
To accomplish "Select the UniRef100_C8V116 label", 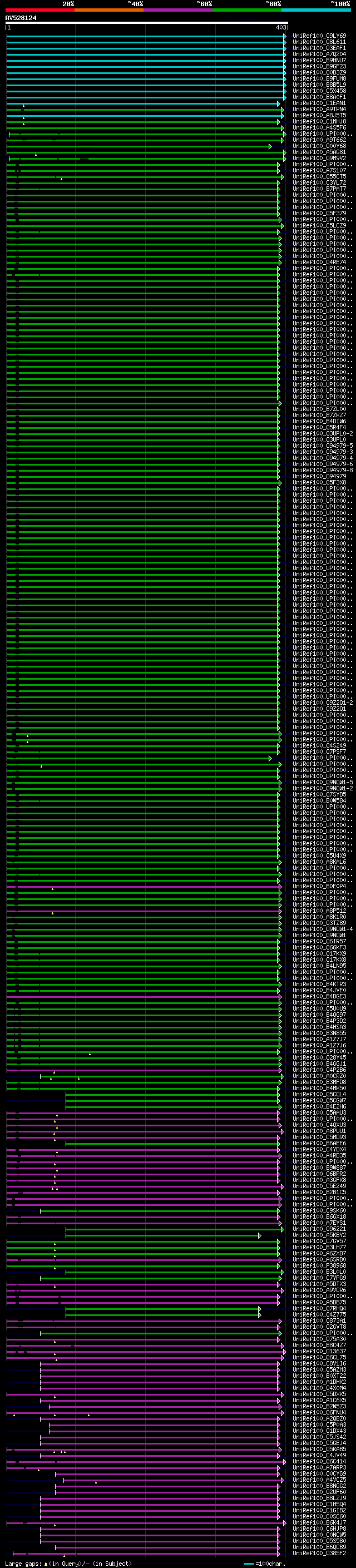I will (x=319, y=1363).
